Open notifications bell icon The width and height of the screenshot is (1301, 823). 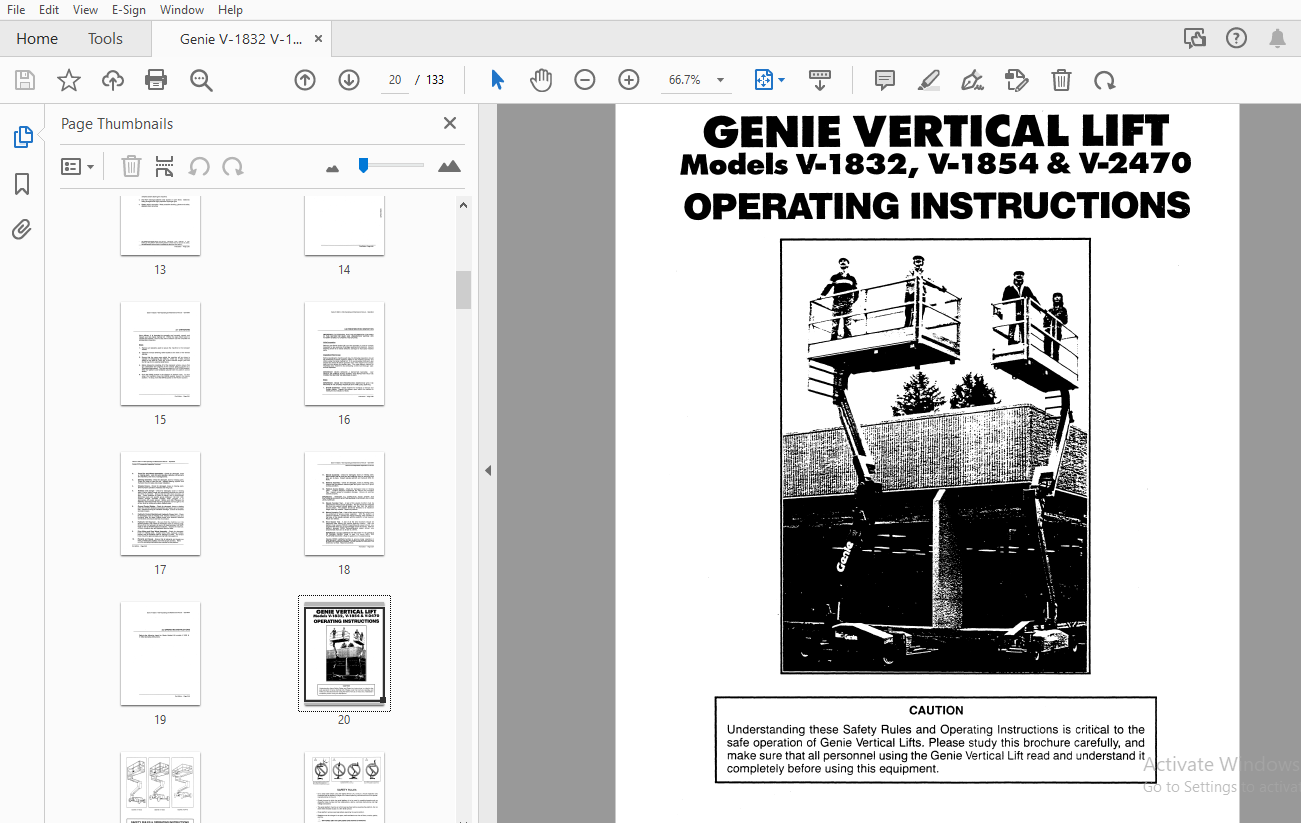tap(1277, 38)
